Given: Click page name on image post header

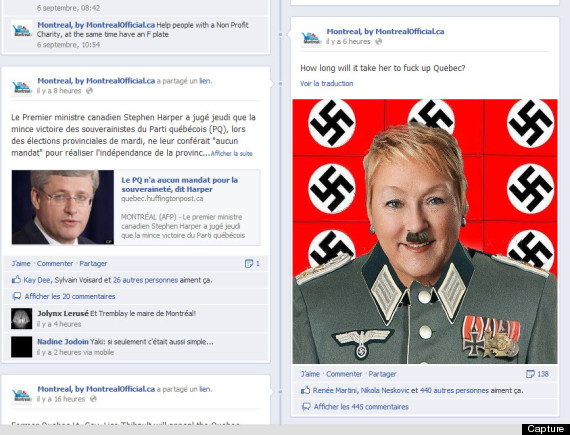Looking at the screenshot, I should (x=385, y=32).
